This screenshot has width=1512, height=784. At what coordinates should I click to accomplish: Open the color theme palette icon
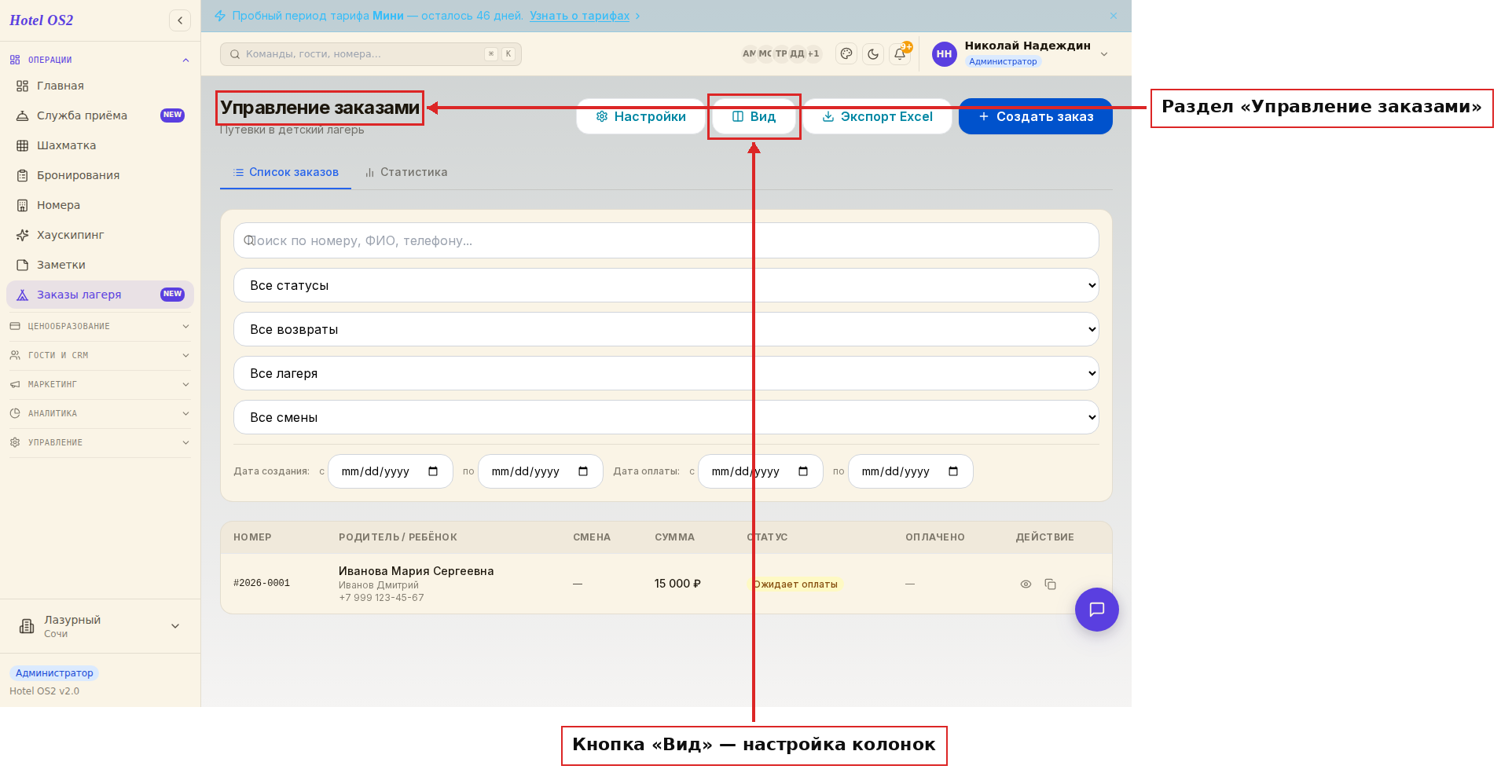tap(846, 53)
